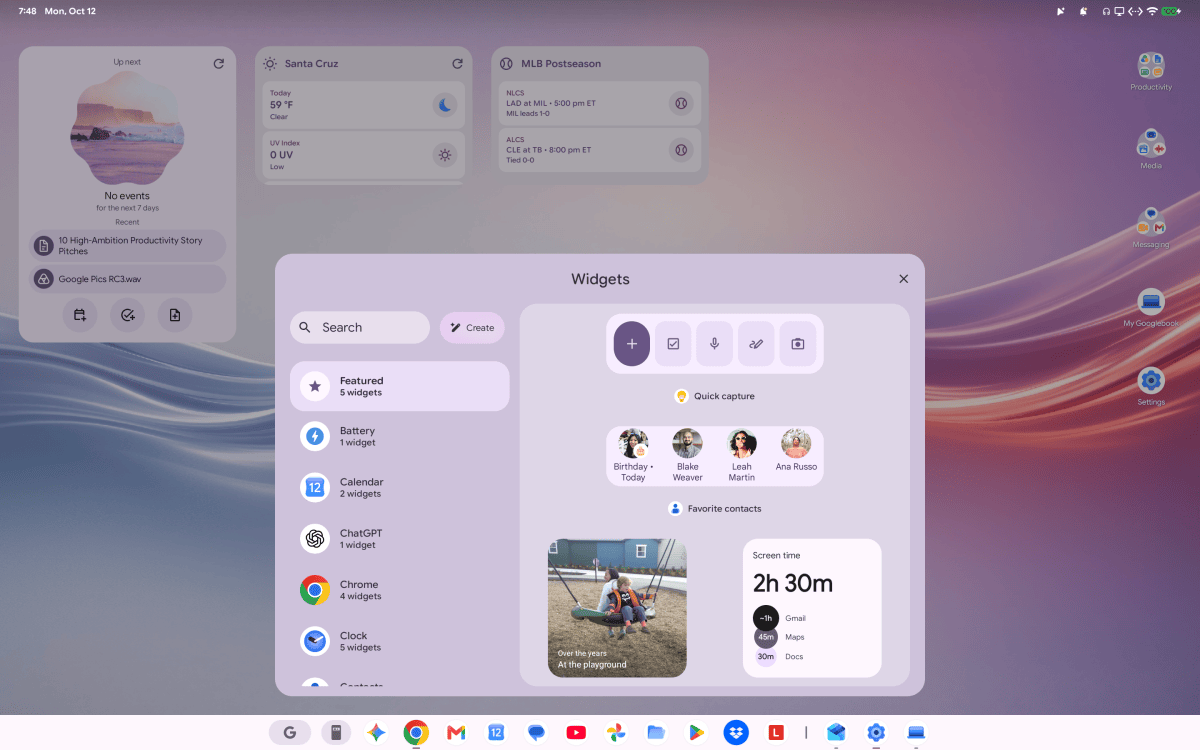
Task: Open the Files app from the taskbar
Action: [656, 733]
